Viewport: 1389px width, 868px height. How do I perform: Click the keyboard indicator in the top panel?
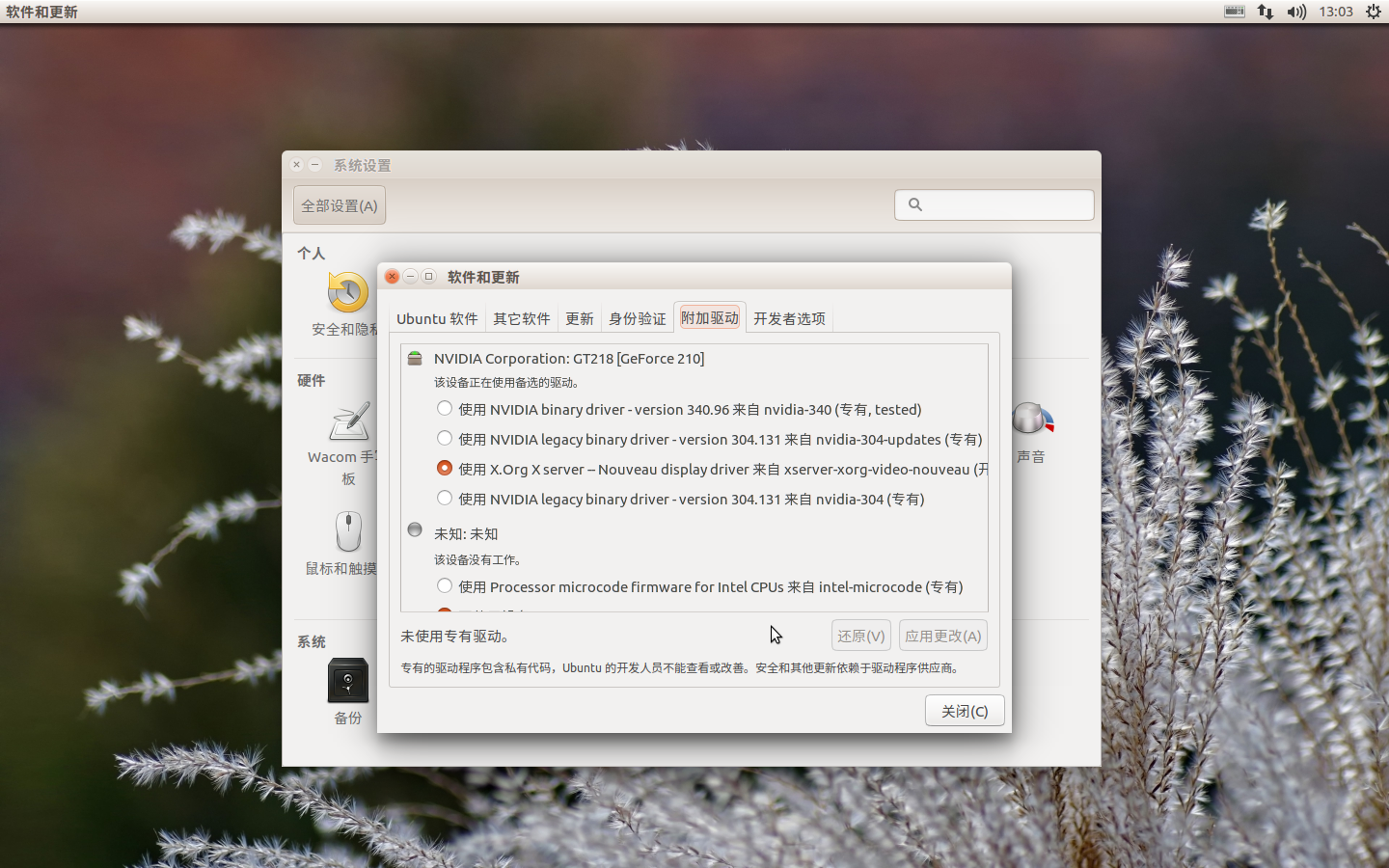click(x=1234, y=12)
